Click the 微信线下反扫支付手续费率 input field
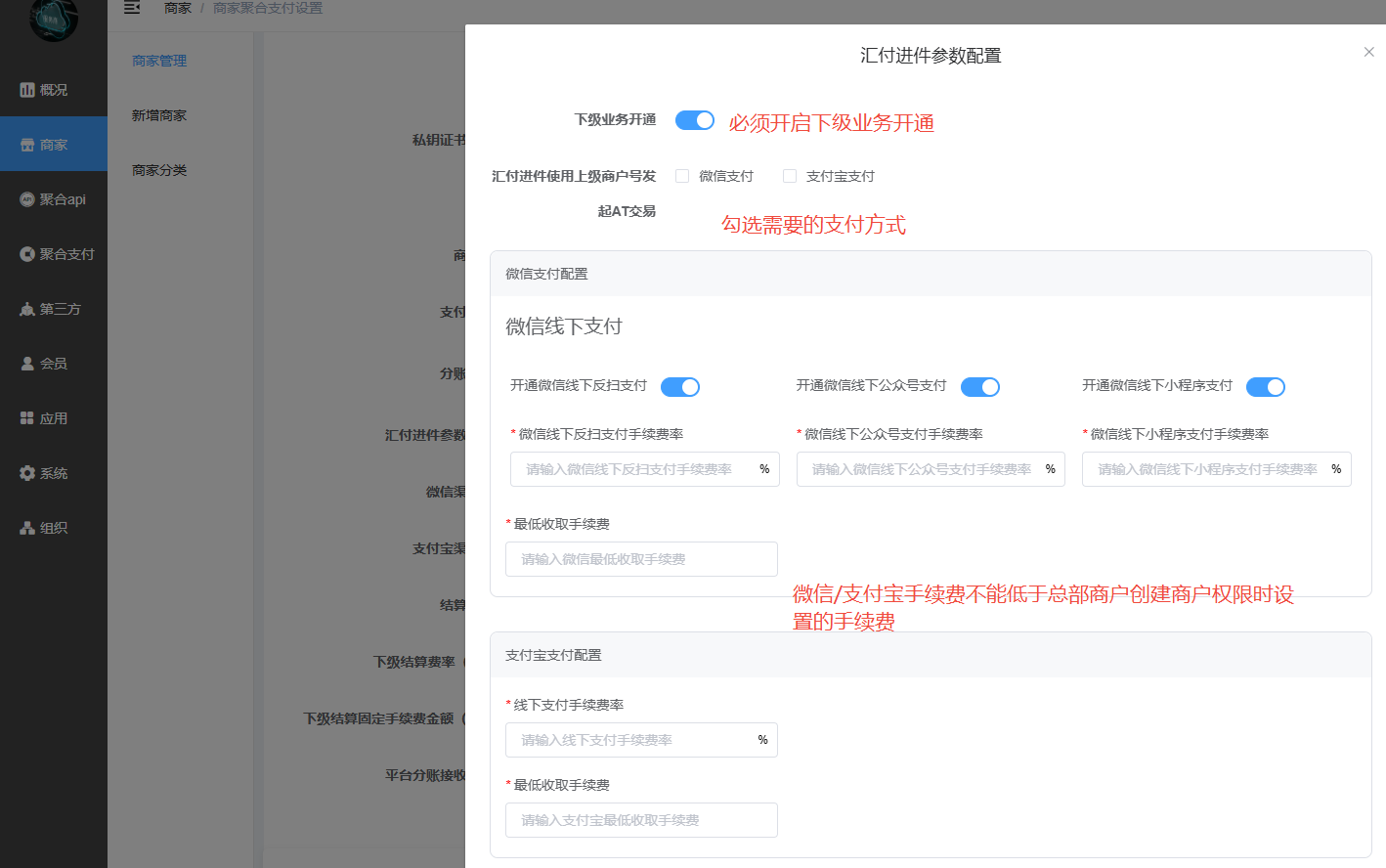Image resolution: width=1386 pixels, height=868 pixels. tap(630, 469)
